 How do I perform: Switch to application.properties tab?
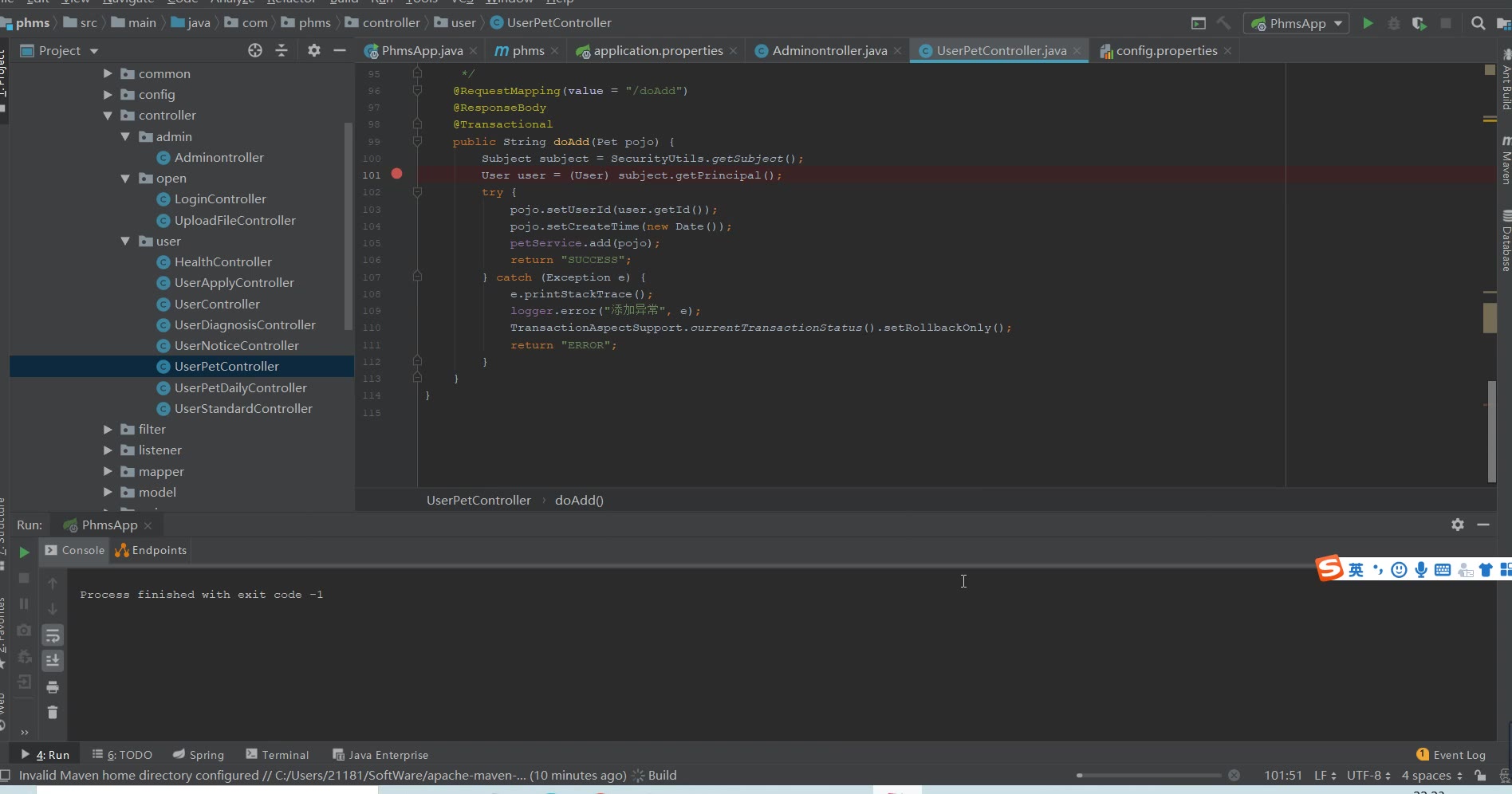coord(658,51)
